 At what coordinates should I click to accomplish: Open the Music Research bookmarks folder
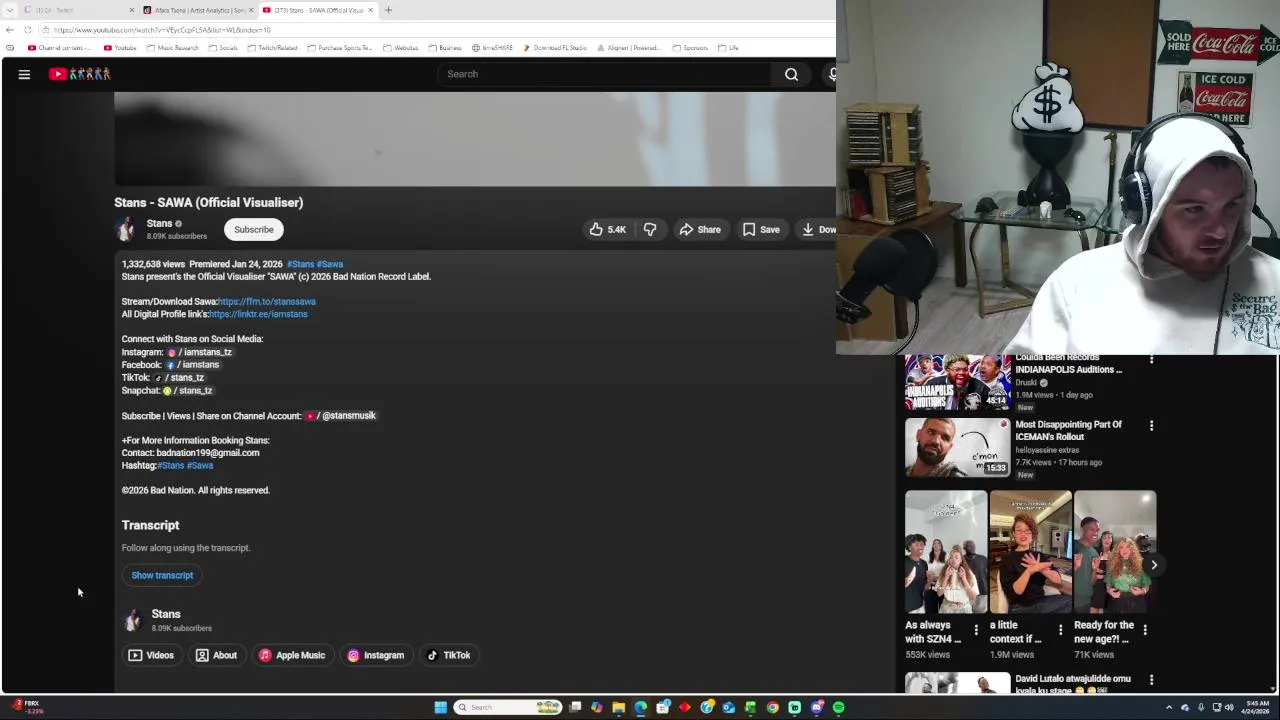(x=172, y=48)
